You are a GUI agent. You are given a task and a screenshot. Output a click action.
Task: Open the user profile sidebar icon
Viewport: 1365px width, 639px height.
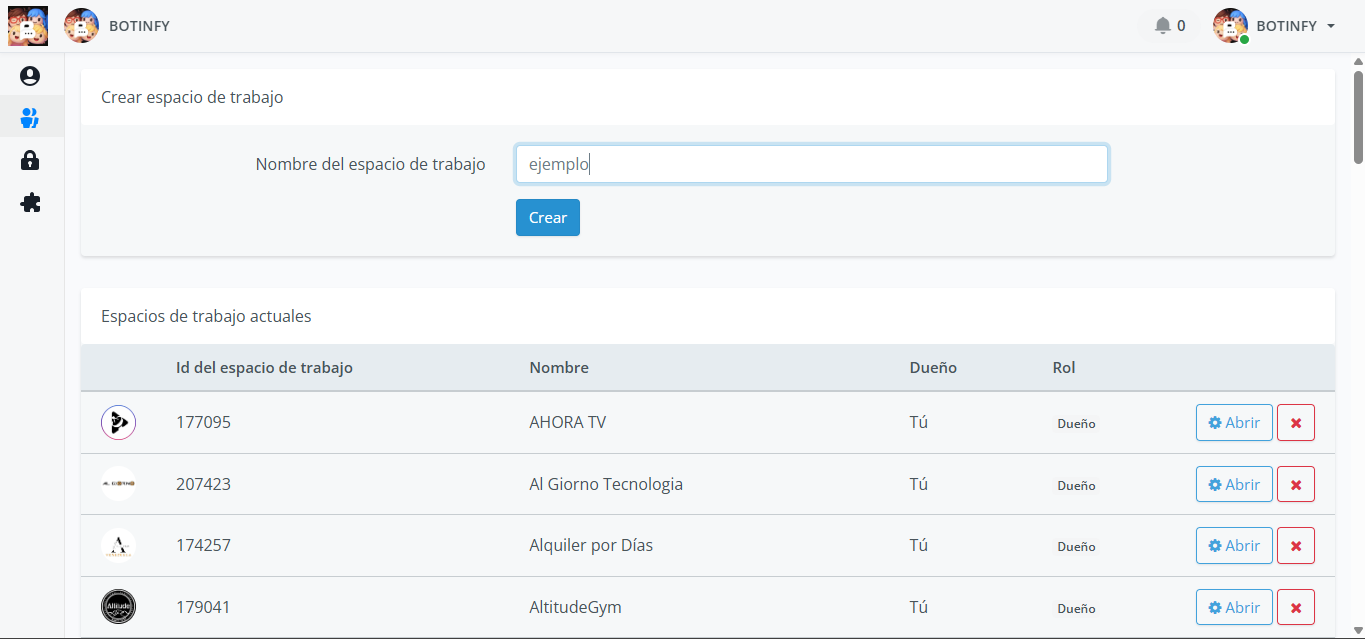pyautogui.click(x=30, y=76)
